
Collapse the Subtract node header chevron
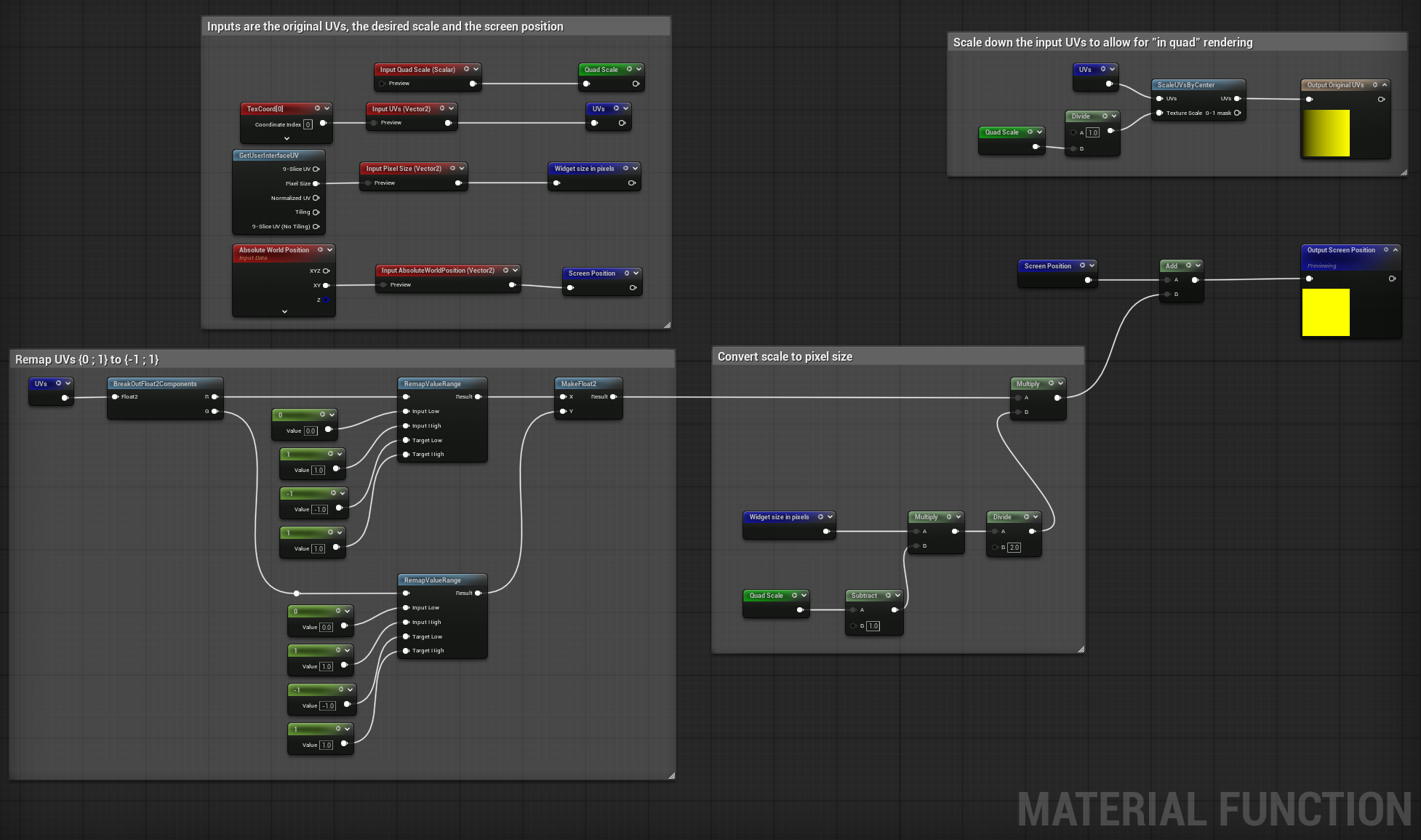(897, 595)
